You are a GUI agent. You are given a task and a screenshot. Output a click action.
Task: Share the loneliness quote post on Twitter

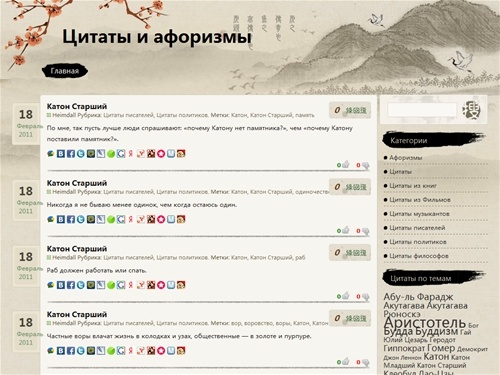pos(81,219)
